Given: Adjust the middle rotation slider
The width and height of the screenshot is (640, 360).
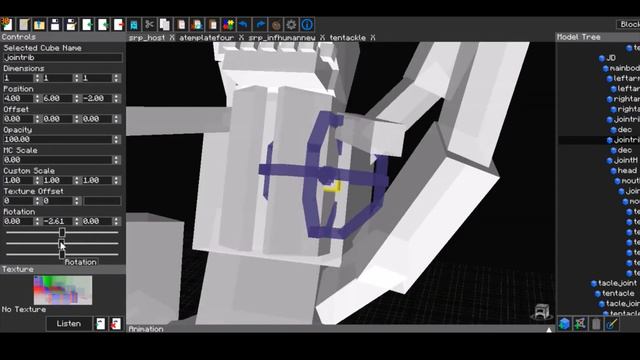Looking at the screenshot, I should coord(62,243).
